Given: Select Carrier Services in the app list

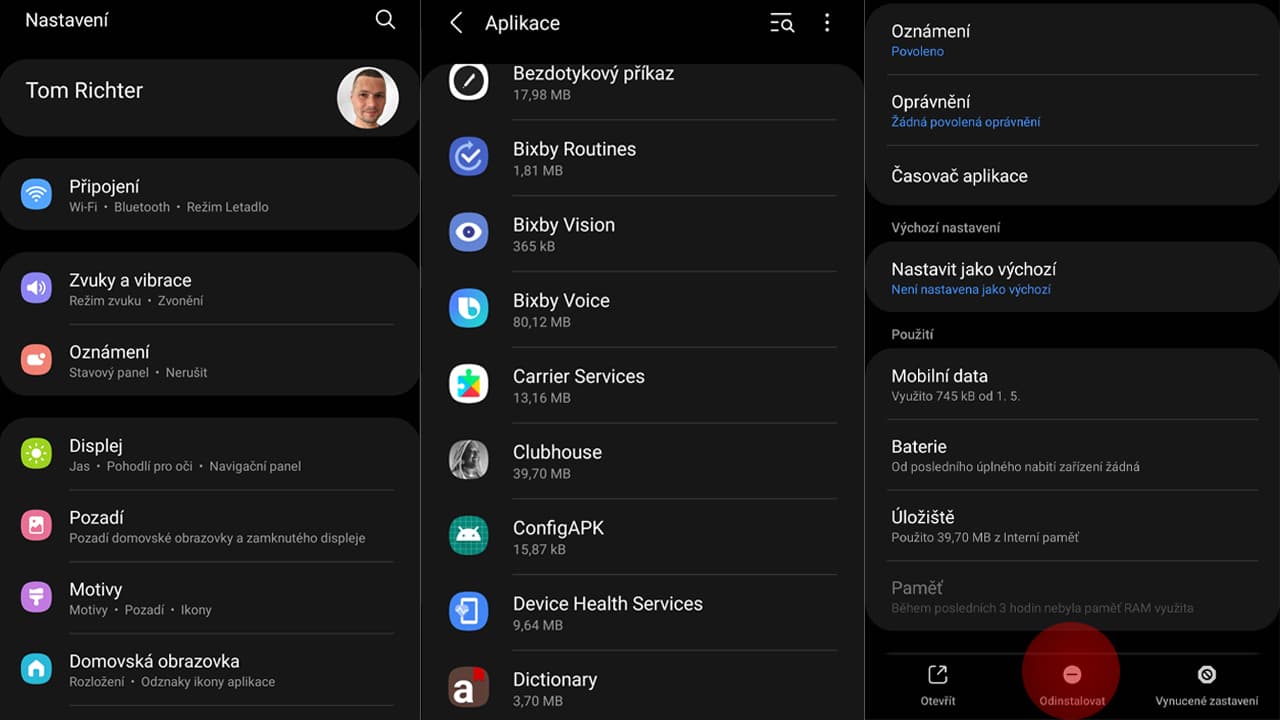Looking at the screenshot, I should pyautogui.click(x=642, y=386).
